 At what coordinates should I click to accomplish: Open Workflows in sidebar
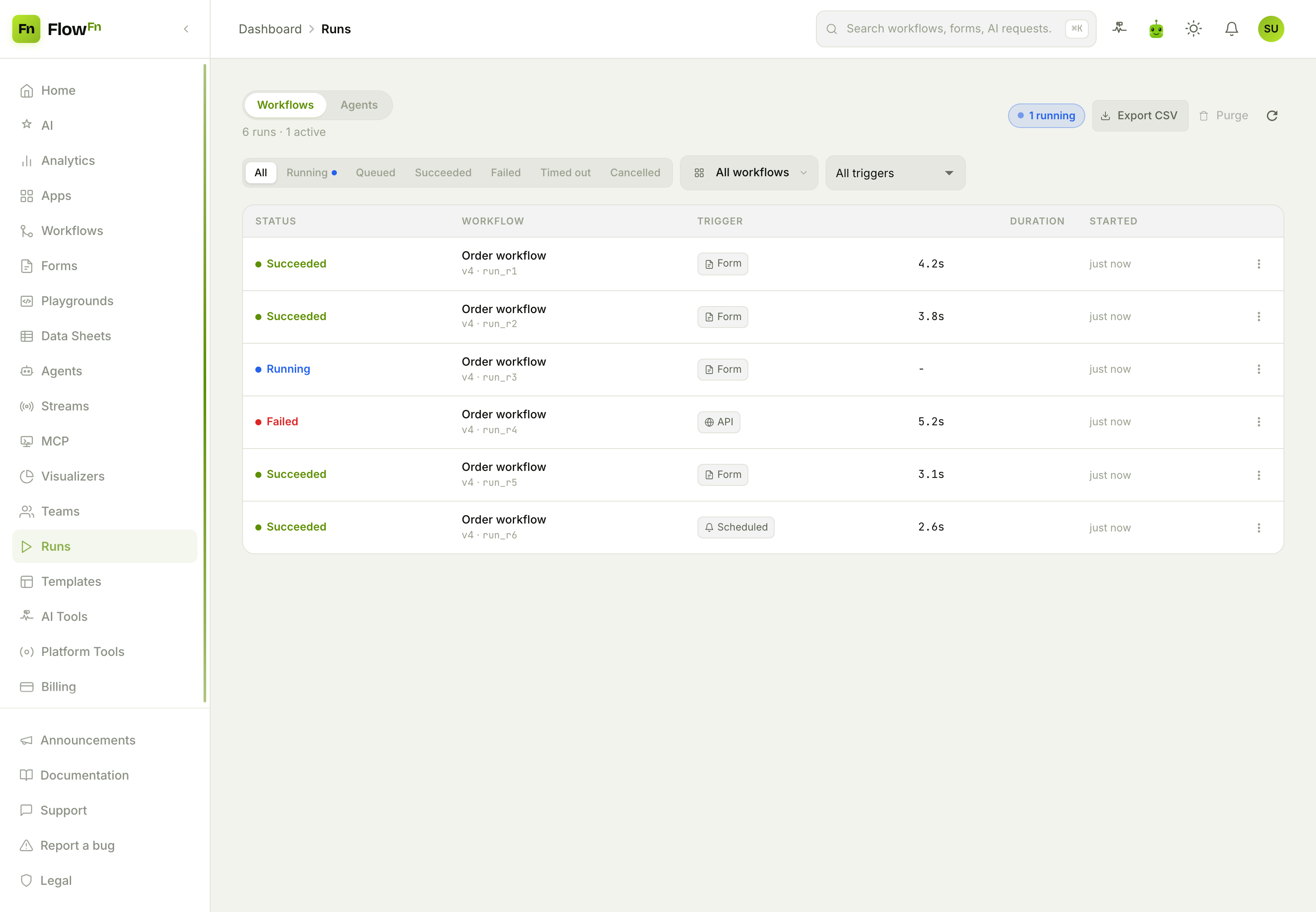(x=104, y=231)
